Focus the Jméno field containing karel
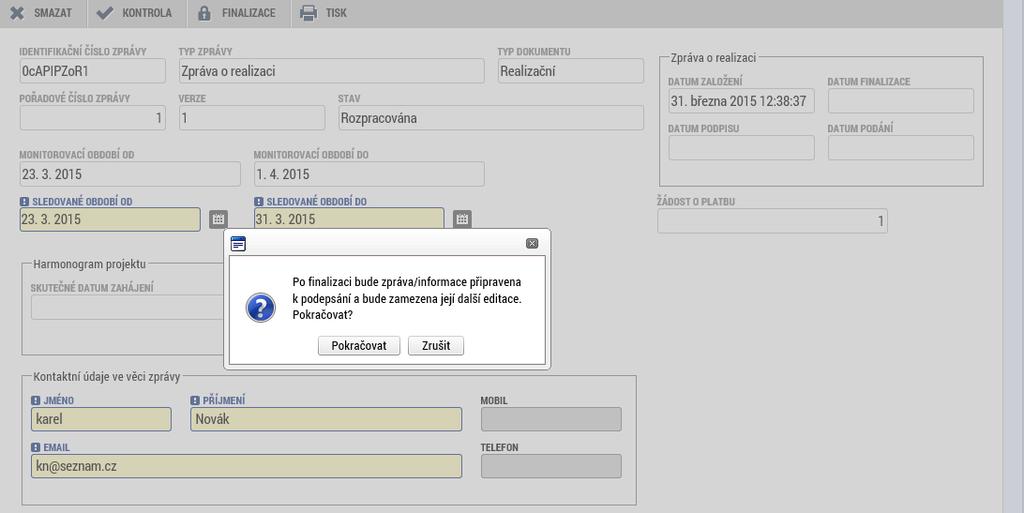The width and height of the screenshot is (1024, 513). click(101, 419)
